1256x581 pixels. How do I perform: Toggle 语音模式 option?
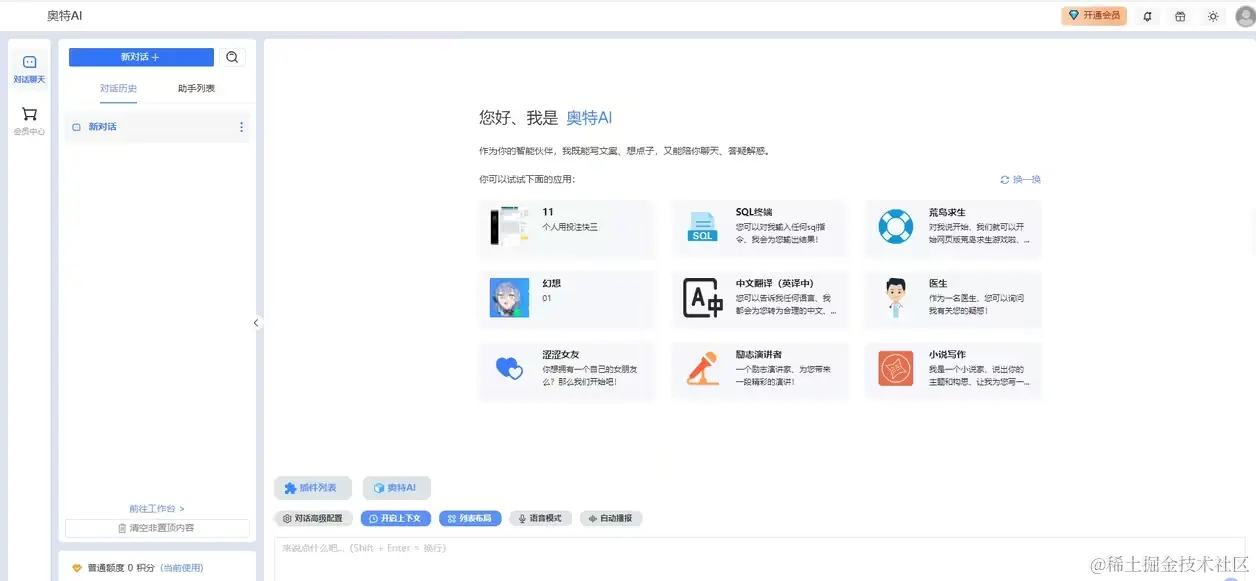tap(541, 518)
